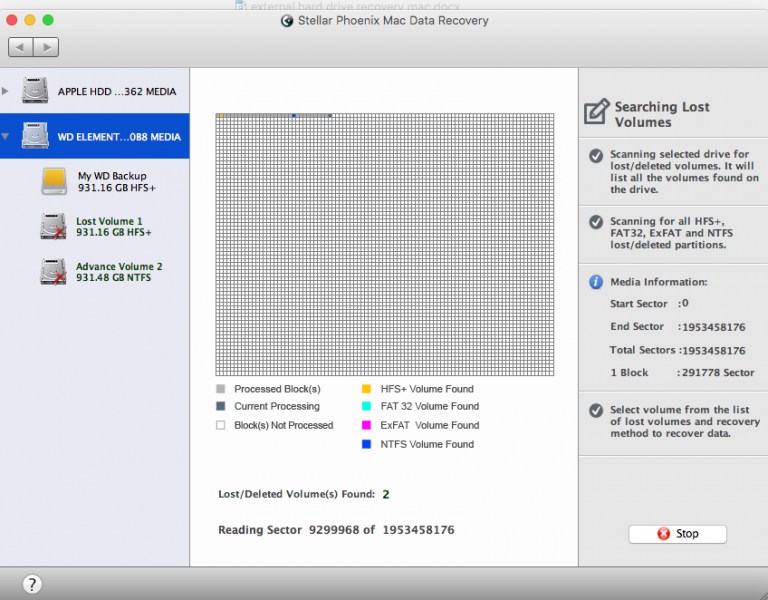Click the Current Processing legend label
Screen dimensions: 768x600
coord(277,406)
